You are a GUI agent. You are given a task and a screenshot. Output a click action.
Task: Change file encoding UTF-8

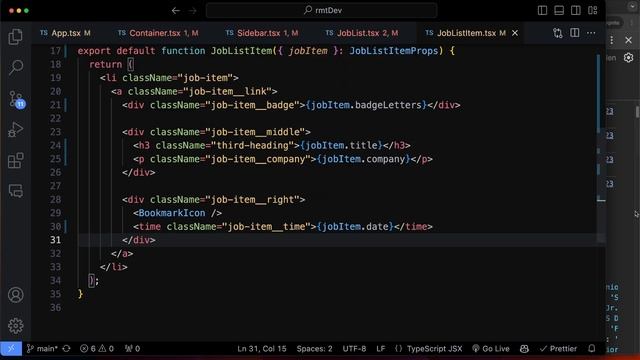pos(354,349)
